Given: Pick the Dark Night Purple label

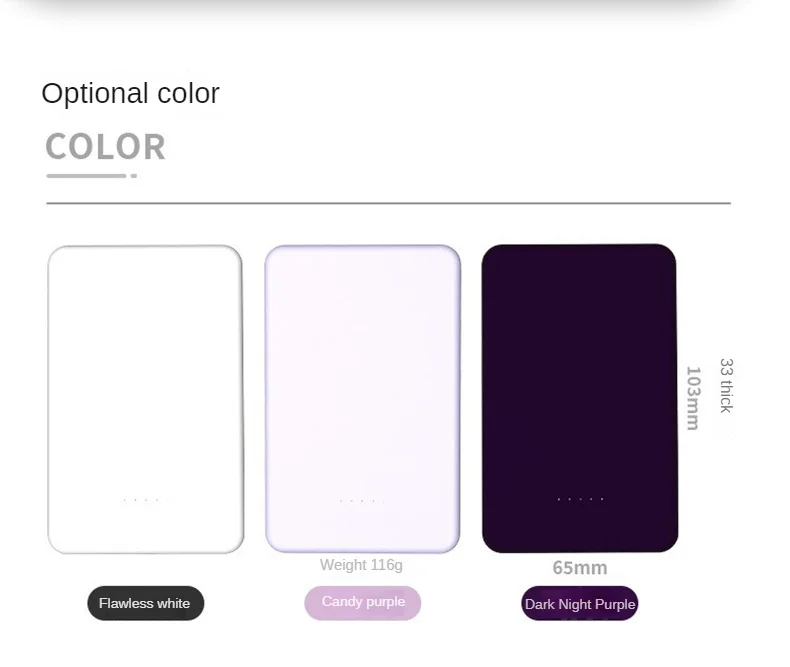Looking at the screenshot, I should click(579, 604).
